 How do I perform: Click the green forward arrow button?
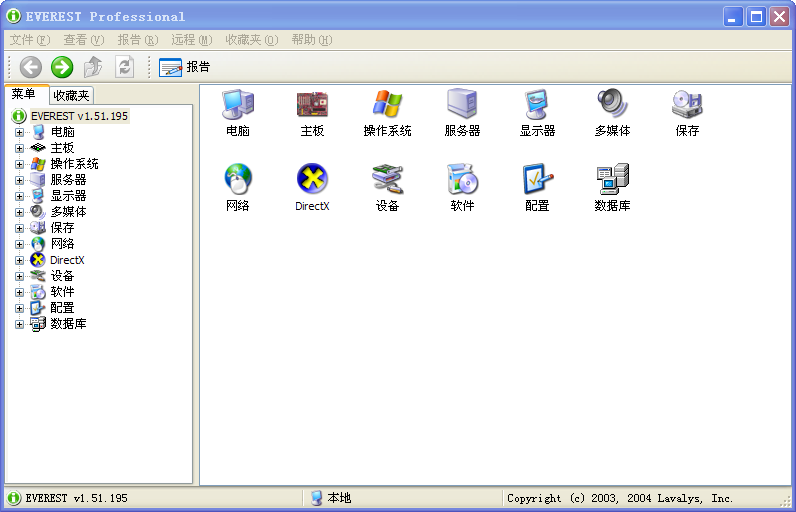[62, 67]
